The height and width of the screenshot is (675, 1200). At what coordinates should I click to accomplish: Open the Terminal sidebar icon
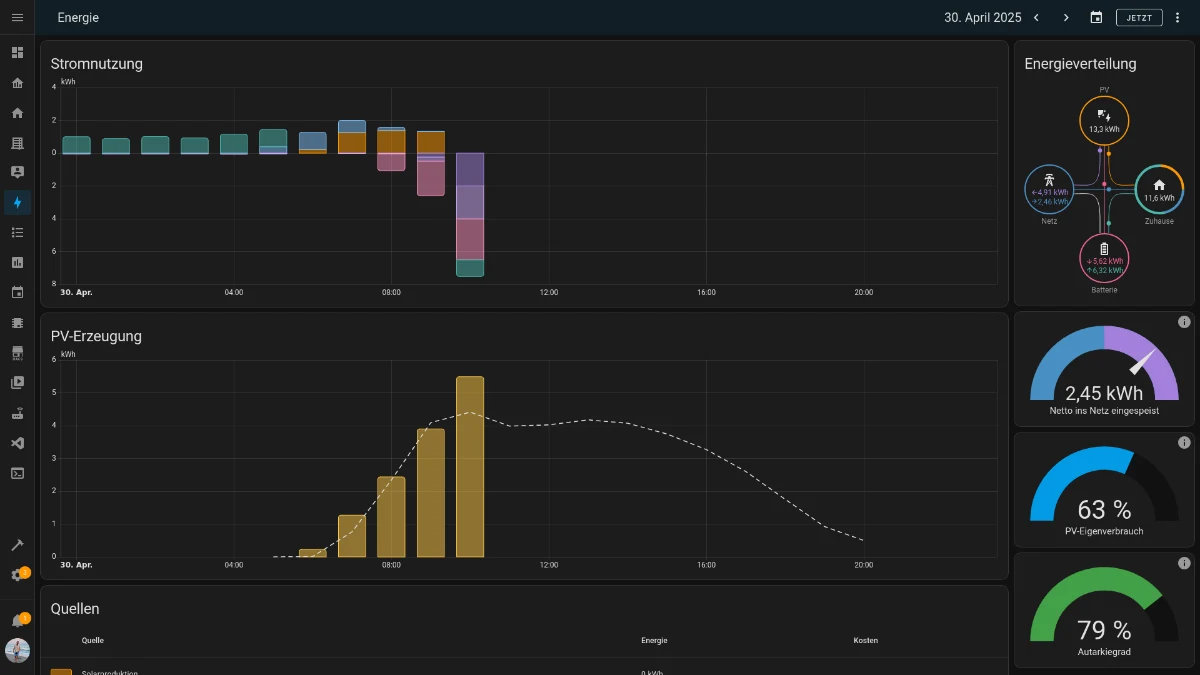tap(17, 473)
